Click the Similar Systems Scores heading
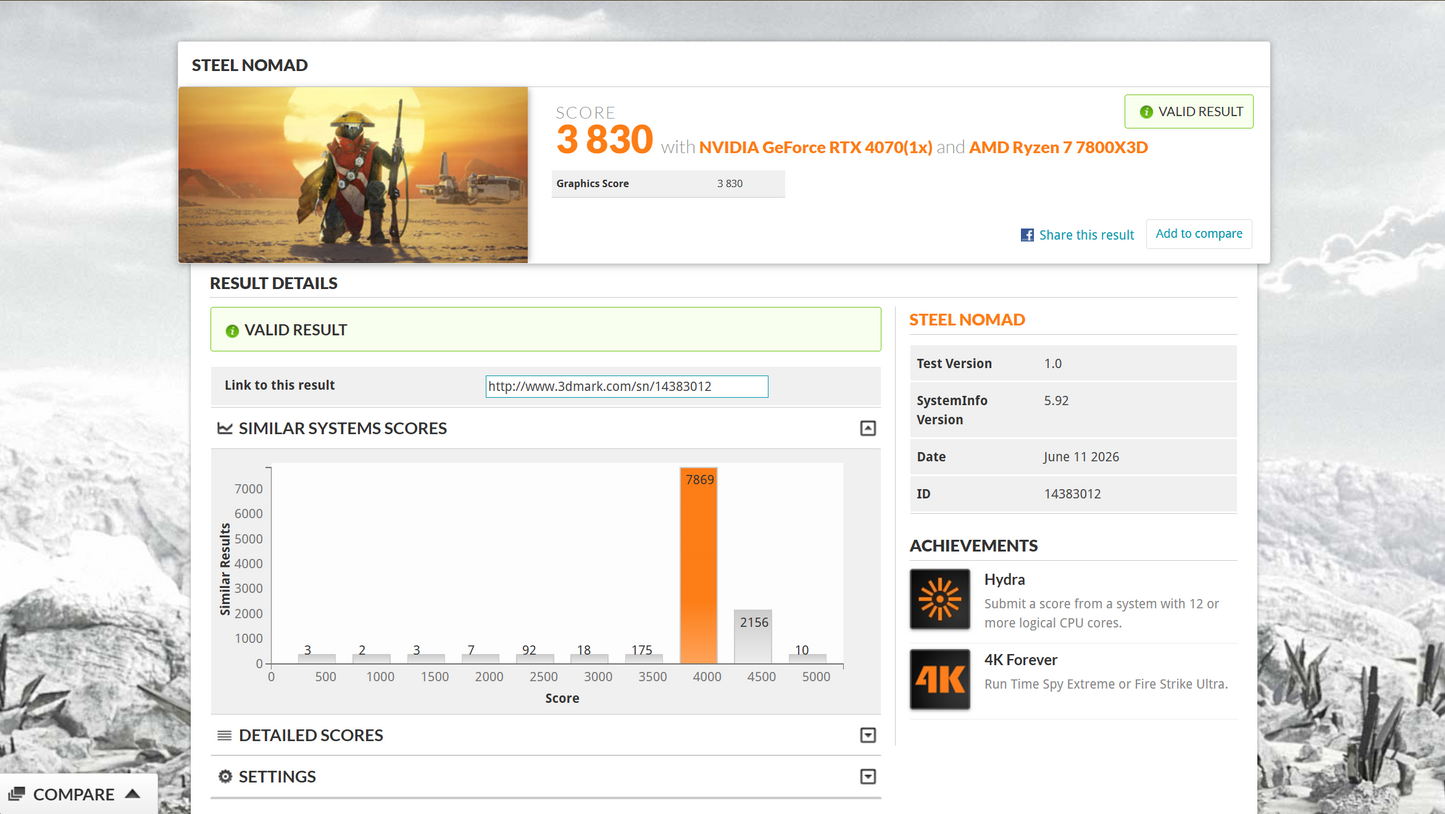 343,428
